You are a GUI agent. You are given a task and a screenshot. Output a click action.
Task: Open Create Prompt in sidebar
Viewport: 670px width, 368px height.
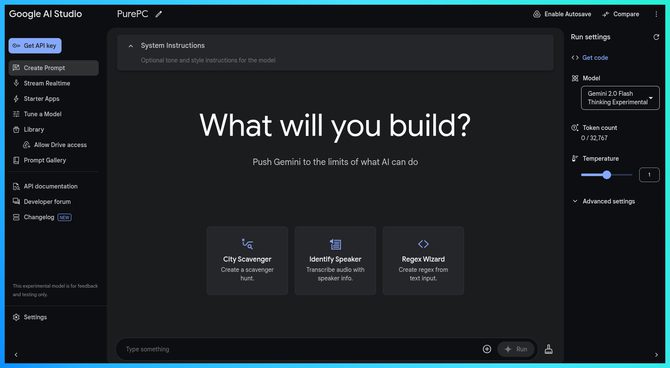pos(53,68)
